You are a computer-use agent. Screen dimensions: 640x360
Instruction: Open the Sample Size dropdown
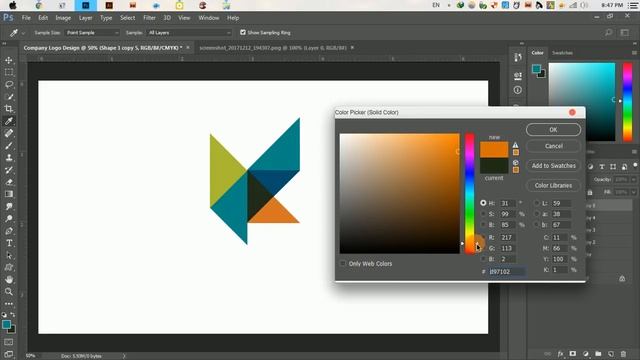pos(92,33)
